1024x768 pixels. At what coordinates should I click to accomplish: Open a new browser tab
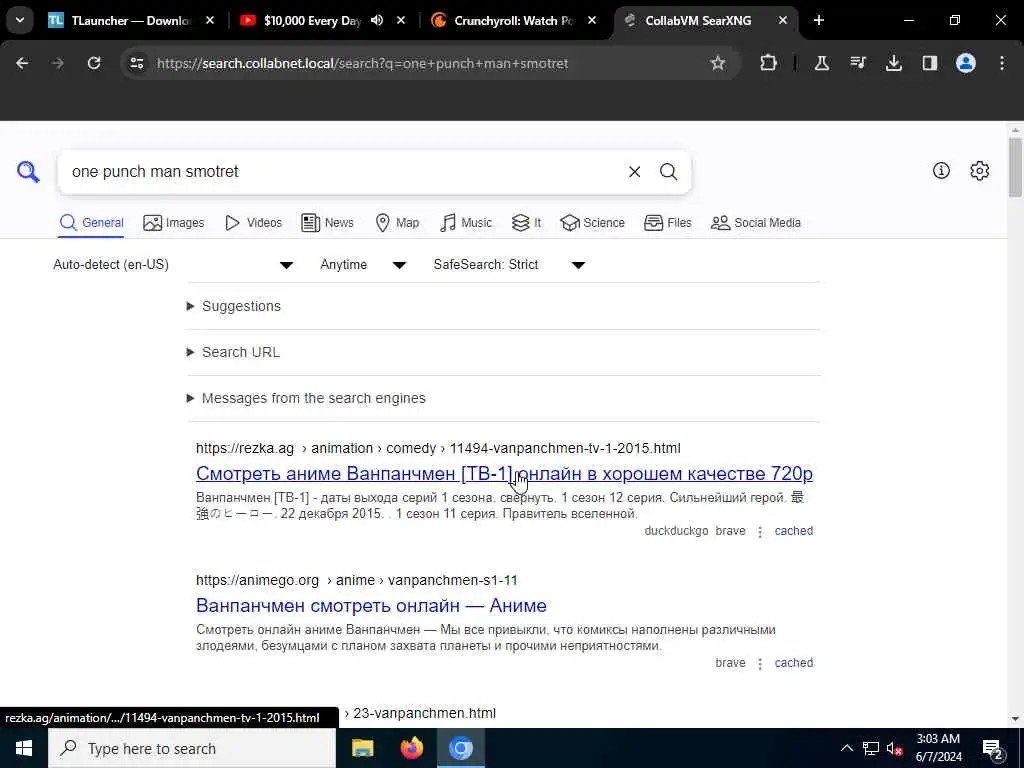(x=818, y=20)
